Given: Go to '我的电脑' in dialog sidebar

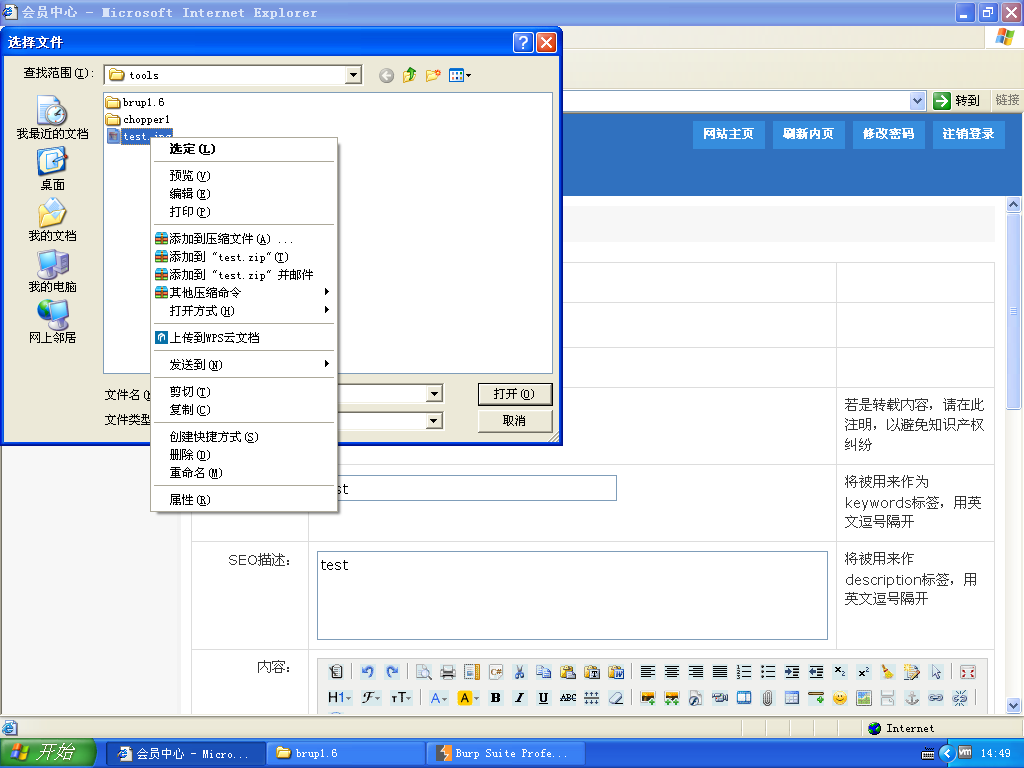Looking at the screenshot, I should (52, 271).
